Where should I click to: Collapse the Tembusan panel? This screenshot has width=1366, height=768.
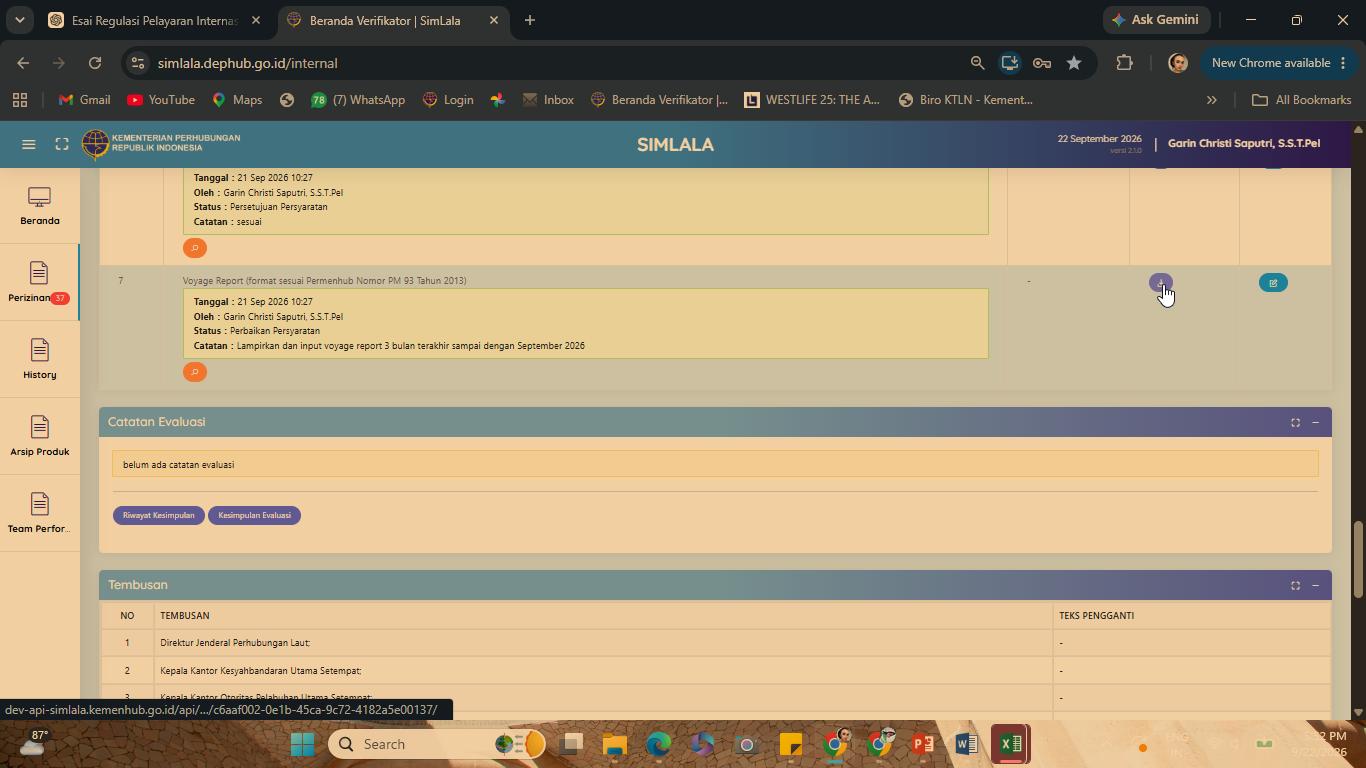1315,585
